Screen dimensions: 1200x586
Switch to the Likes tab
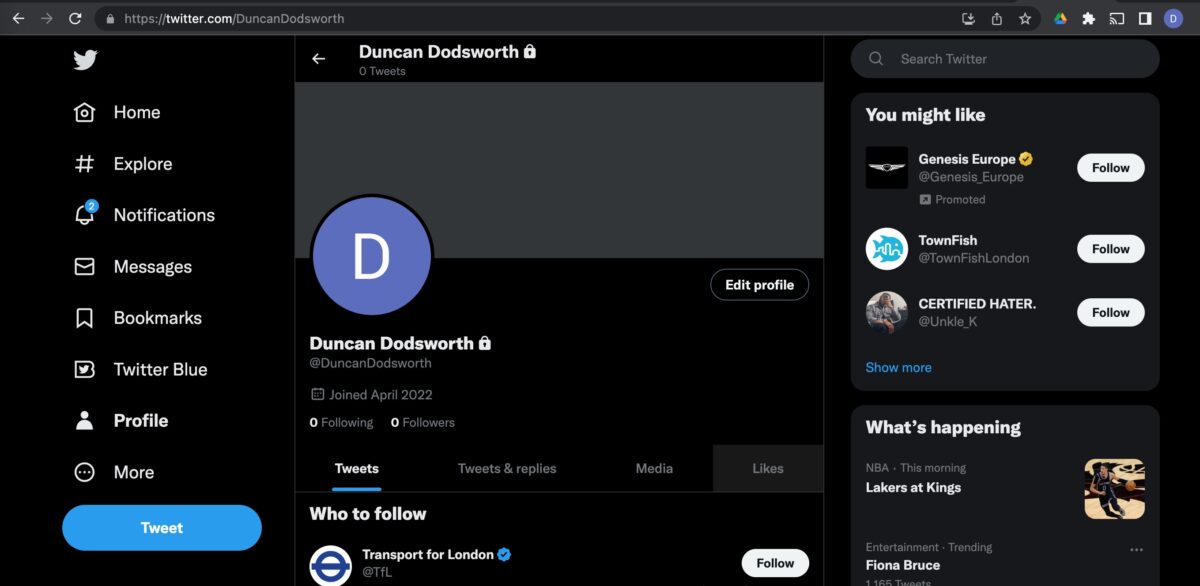click(x=768, y=468)
